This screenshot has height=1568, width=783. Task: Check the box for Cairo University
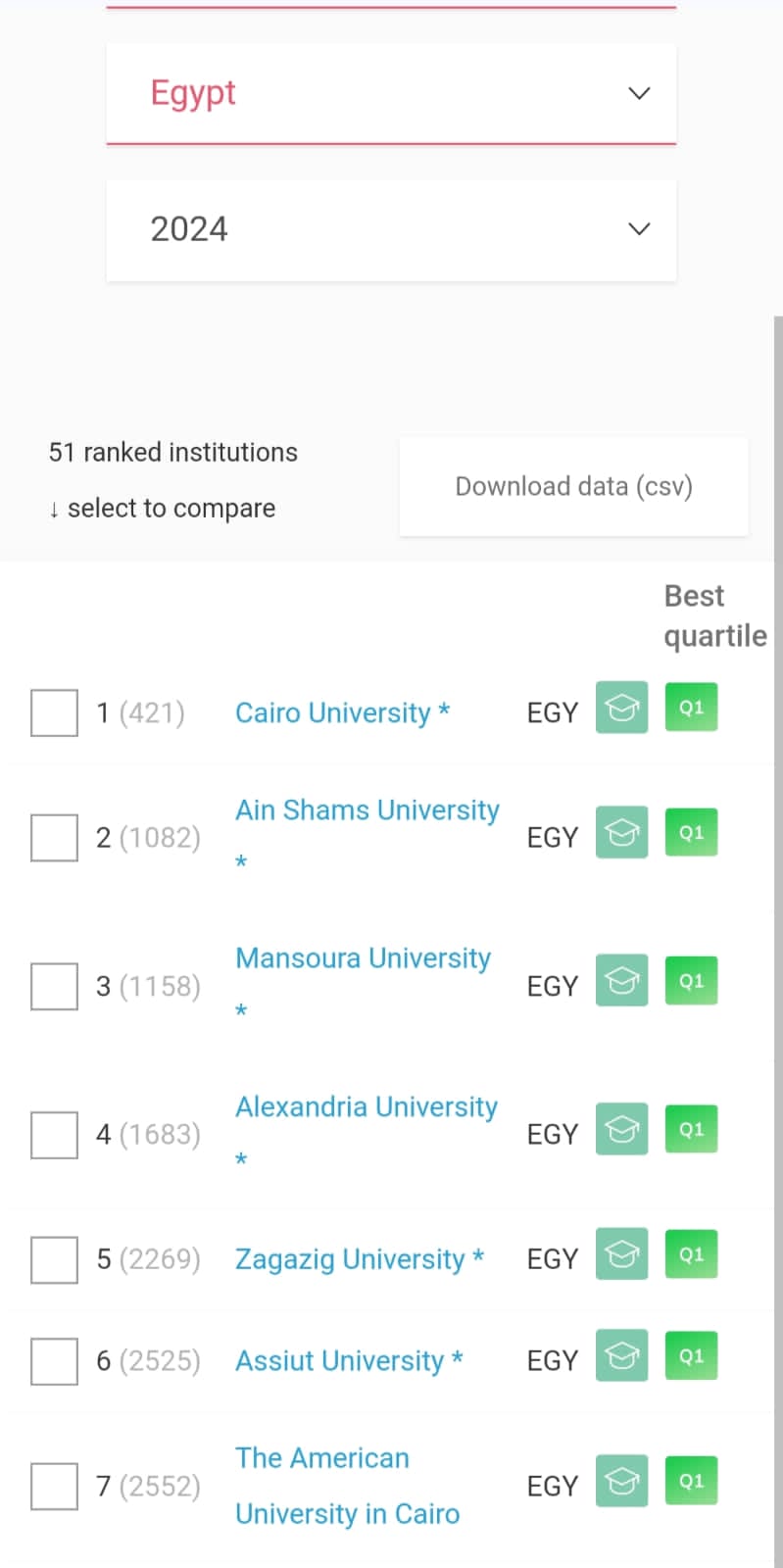tap(54, 712)
